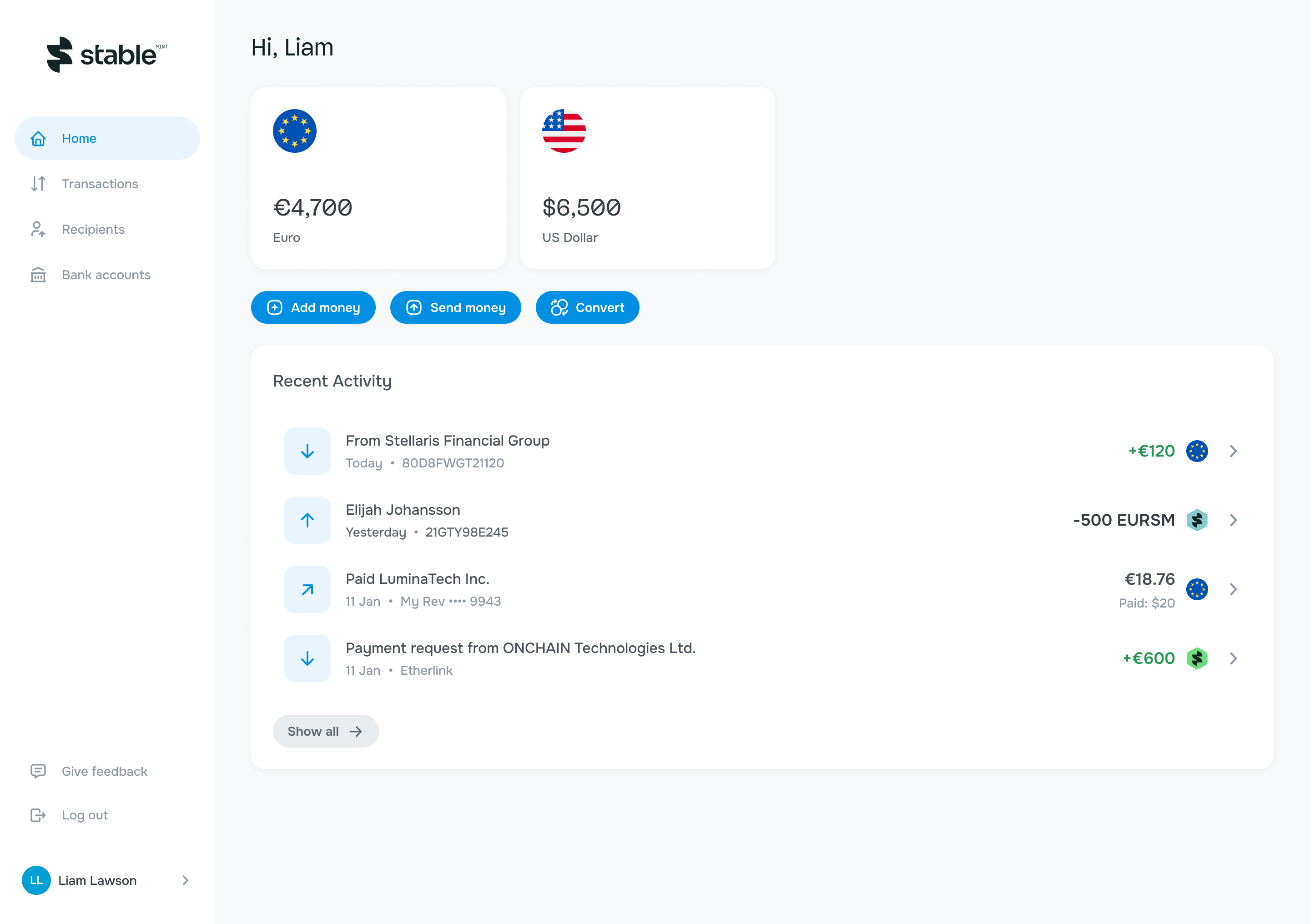Open the Home sidebar icon
This screenshot has width=1310, height=924.
pyautogui.click(x=38, y=138)
